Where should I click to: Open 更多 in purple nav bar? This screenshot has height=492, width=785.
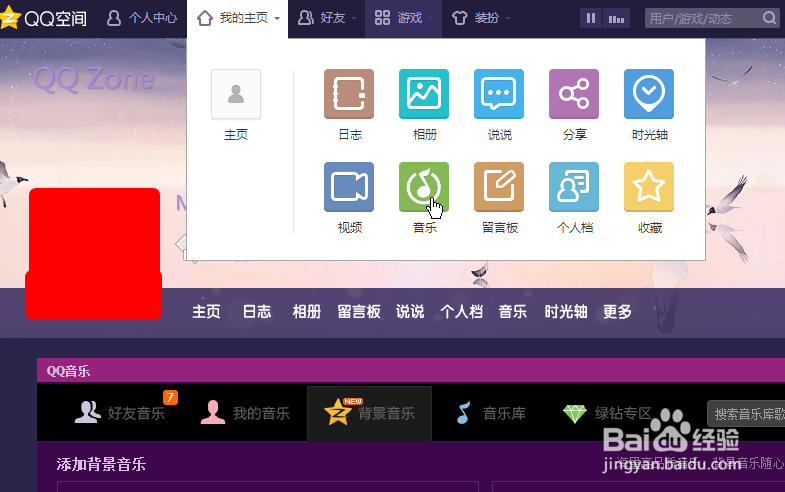point(617,312)
